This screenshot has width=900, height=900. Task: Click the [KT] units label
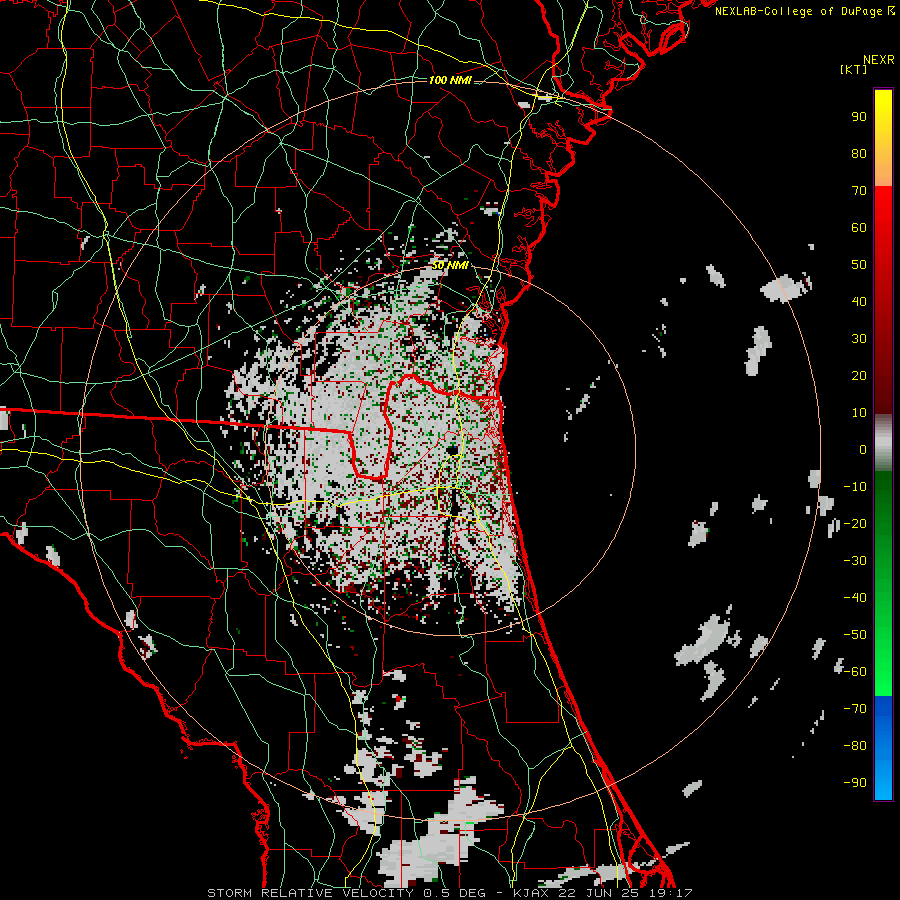point(854,69)
